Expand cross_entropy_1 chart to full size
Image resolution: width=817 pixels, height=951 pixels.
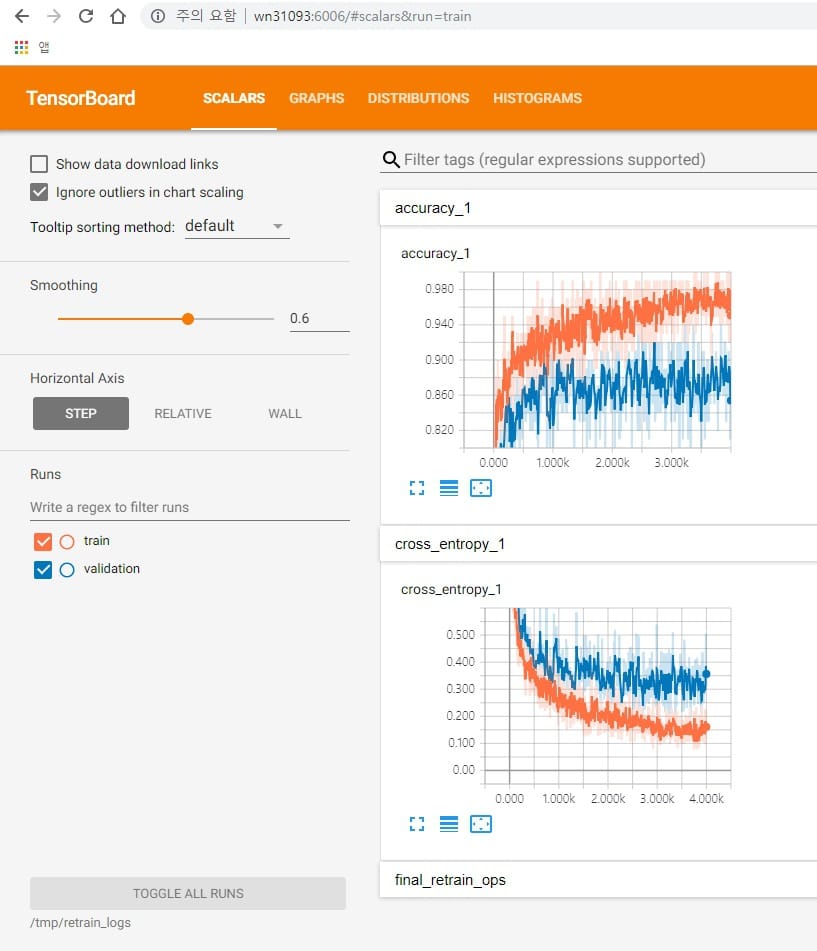pyautogui.click(x=417, y=824)
